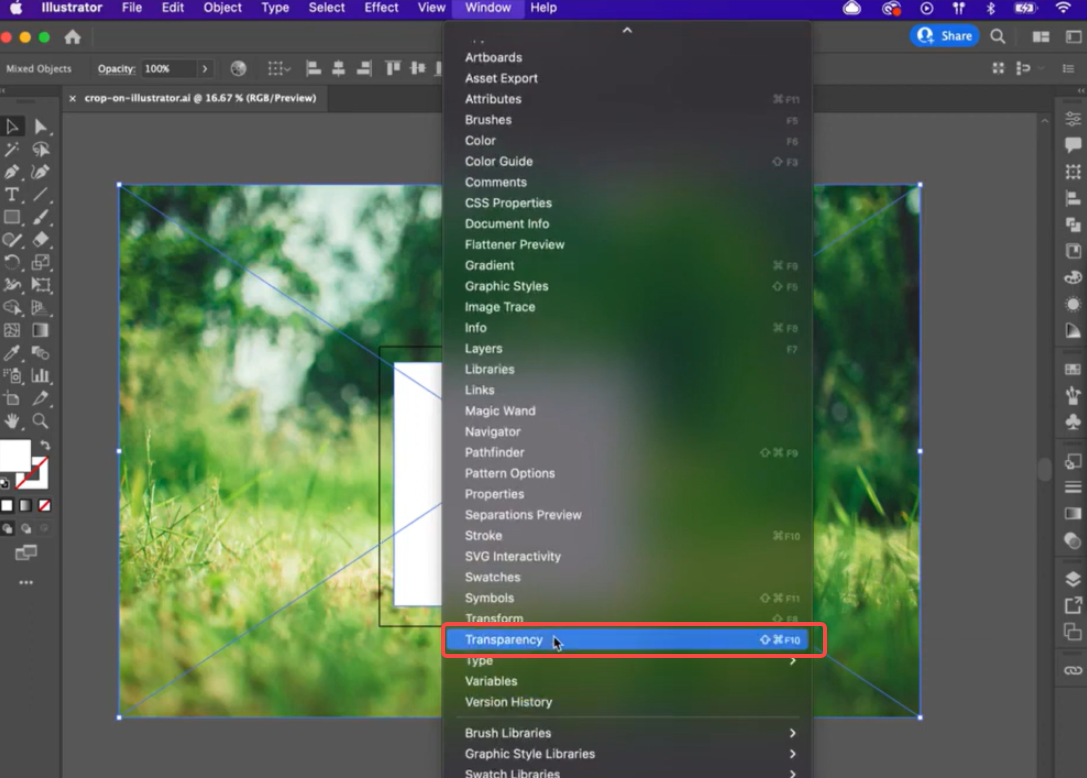The height and width of the screenshot is (778, 1087).
Task: Open the Layers panel icon in right dock
Action: tap(1073, 579)
